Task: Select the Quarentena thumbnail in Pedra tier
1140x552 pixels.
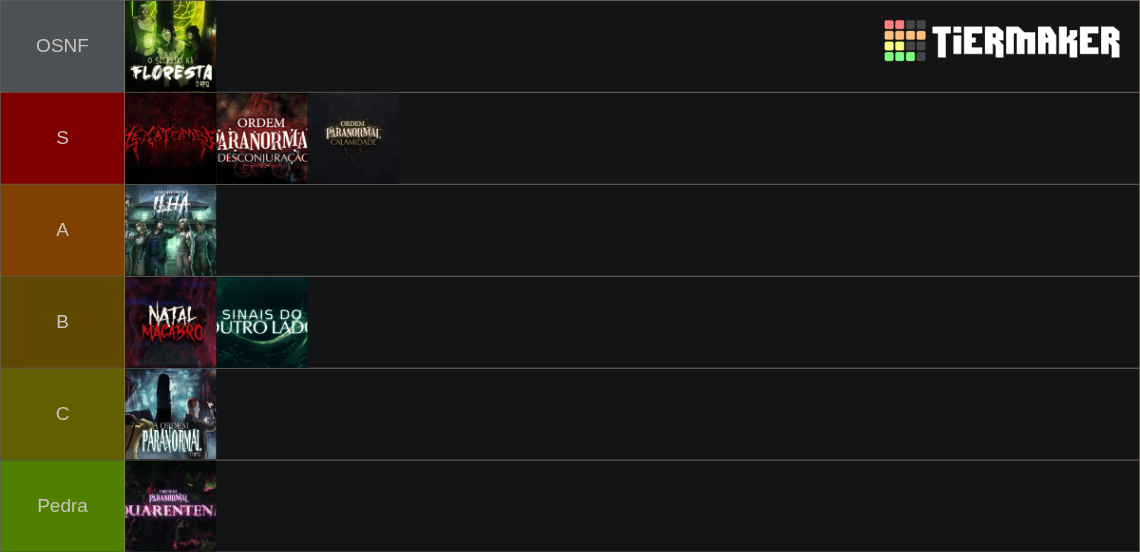Action: click(x=171, y=506)
